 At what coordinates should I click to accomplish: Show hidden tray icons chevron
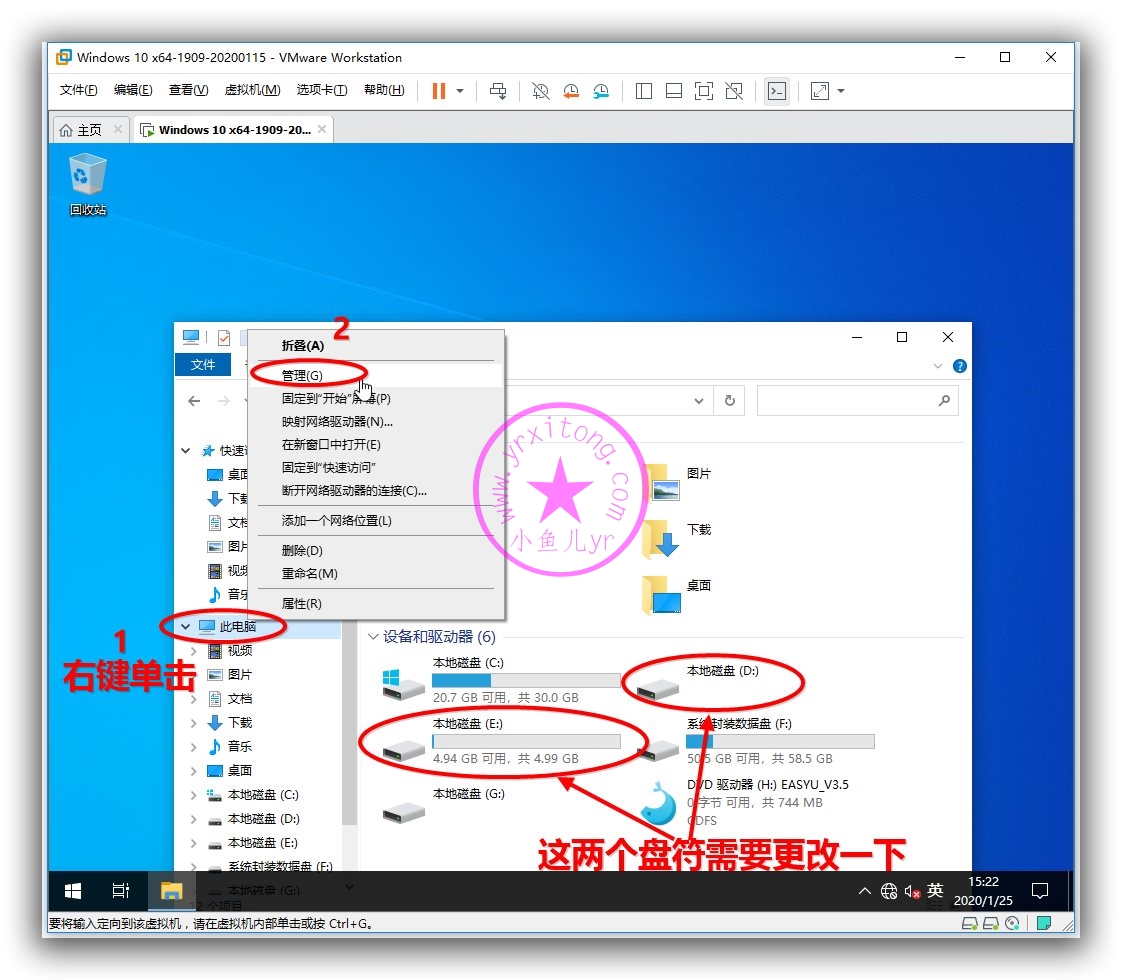coord(864,891)
